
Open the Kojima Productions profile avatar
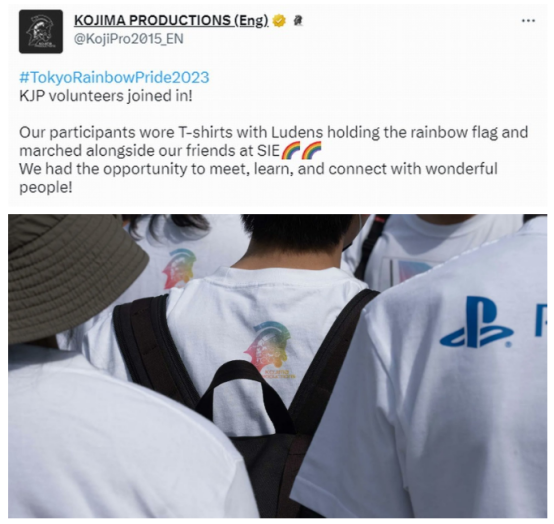(x=41, y=31)
